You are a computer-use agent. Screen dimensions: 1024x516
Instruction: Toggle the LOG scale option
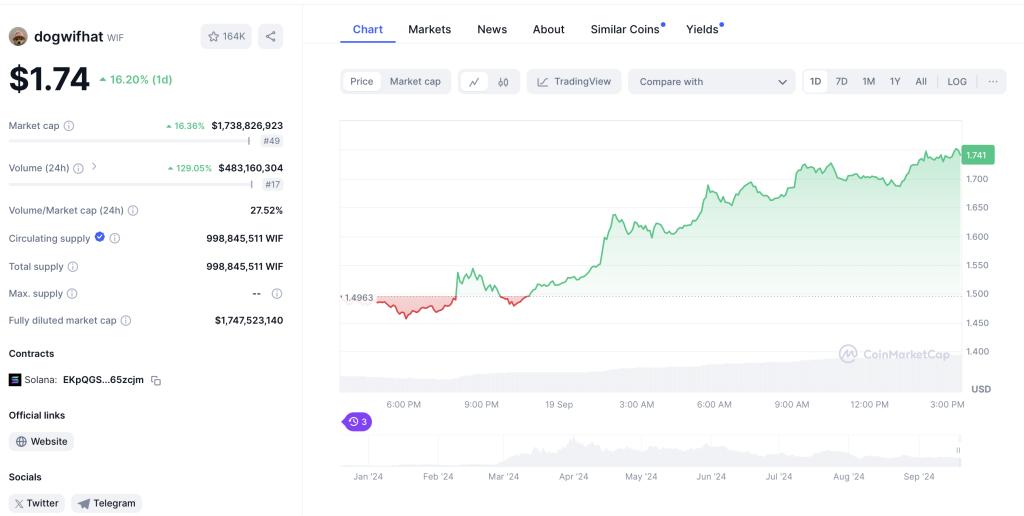(x=957, y=82)
